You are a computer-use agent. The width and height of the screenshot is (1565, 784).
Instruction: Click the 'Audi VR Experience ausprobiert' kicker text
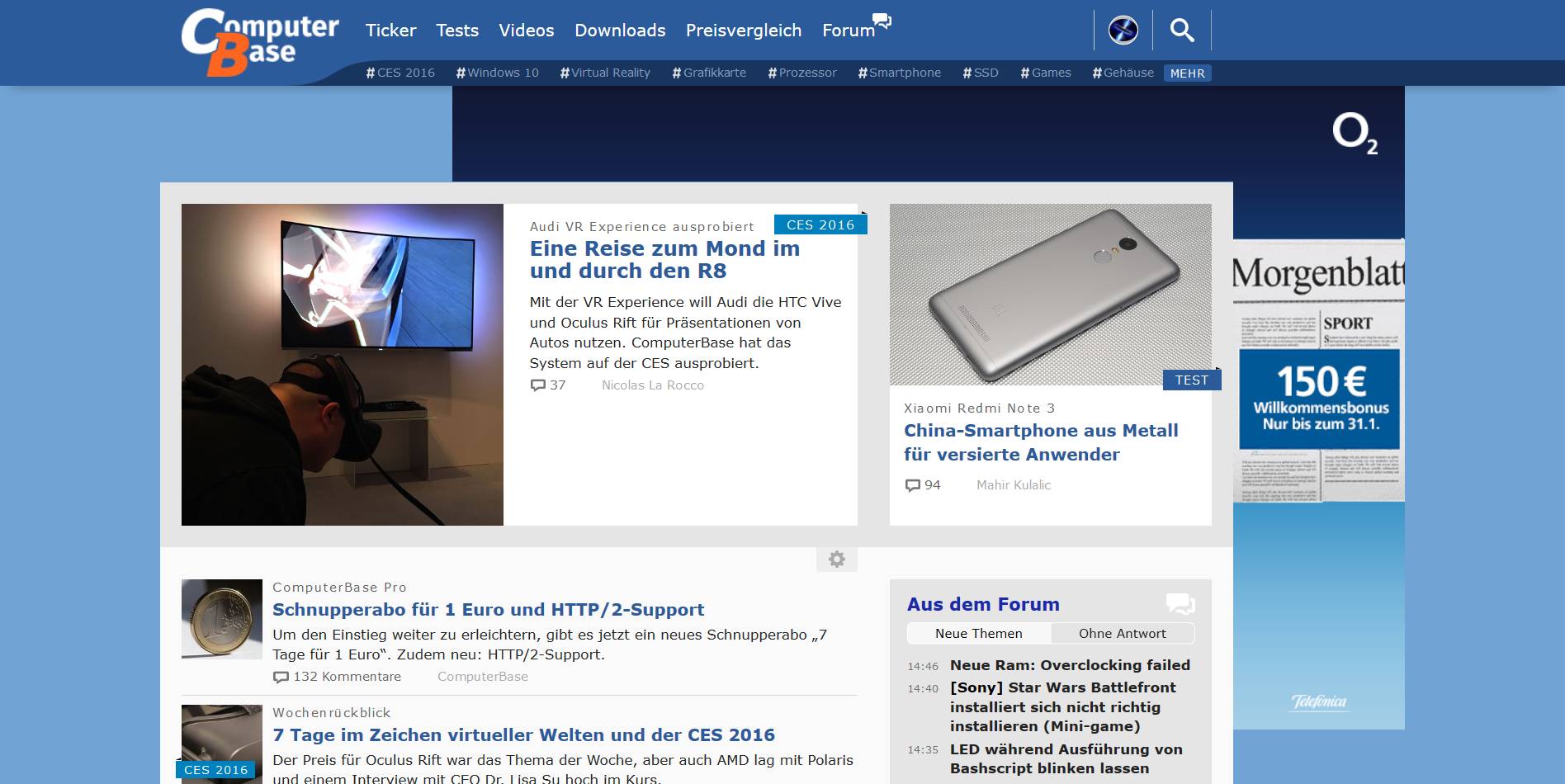(642, 226)
